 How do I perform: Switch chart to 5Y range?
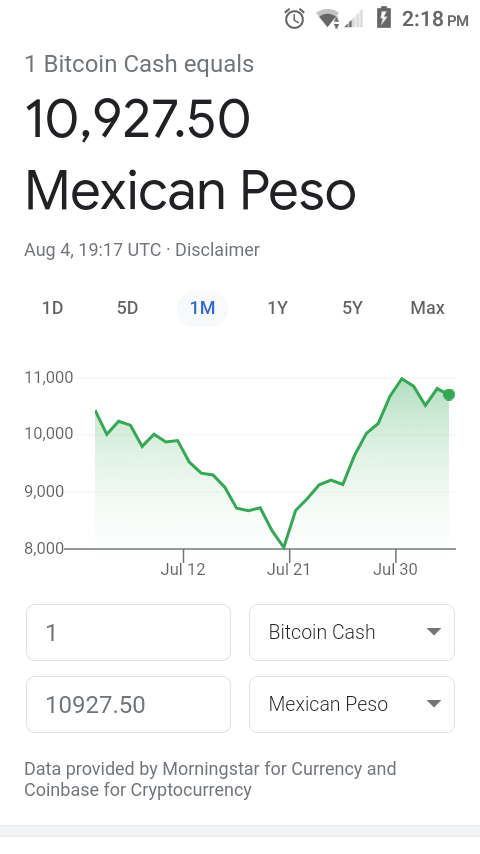(352, 308)
